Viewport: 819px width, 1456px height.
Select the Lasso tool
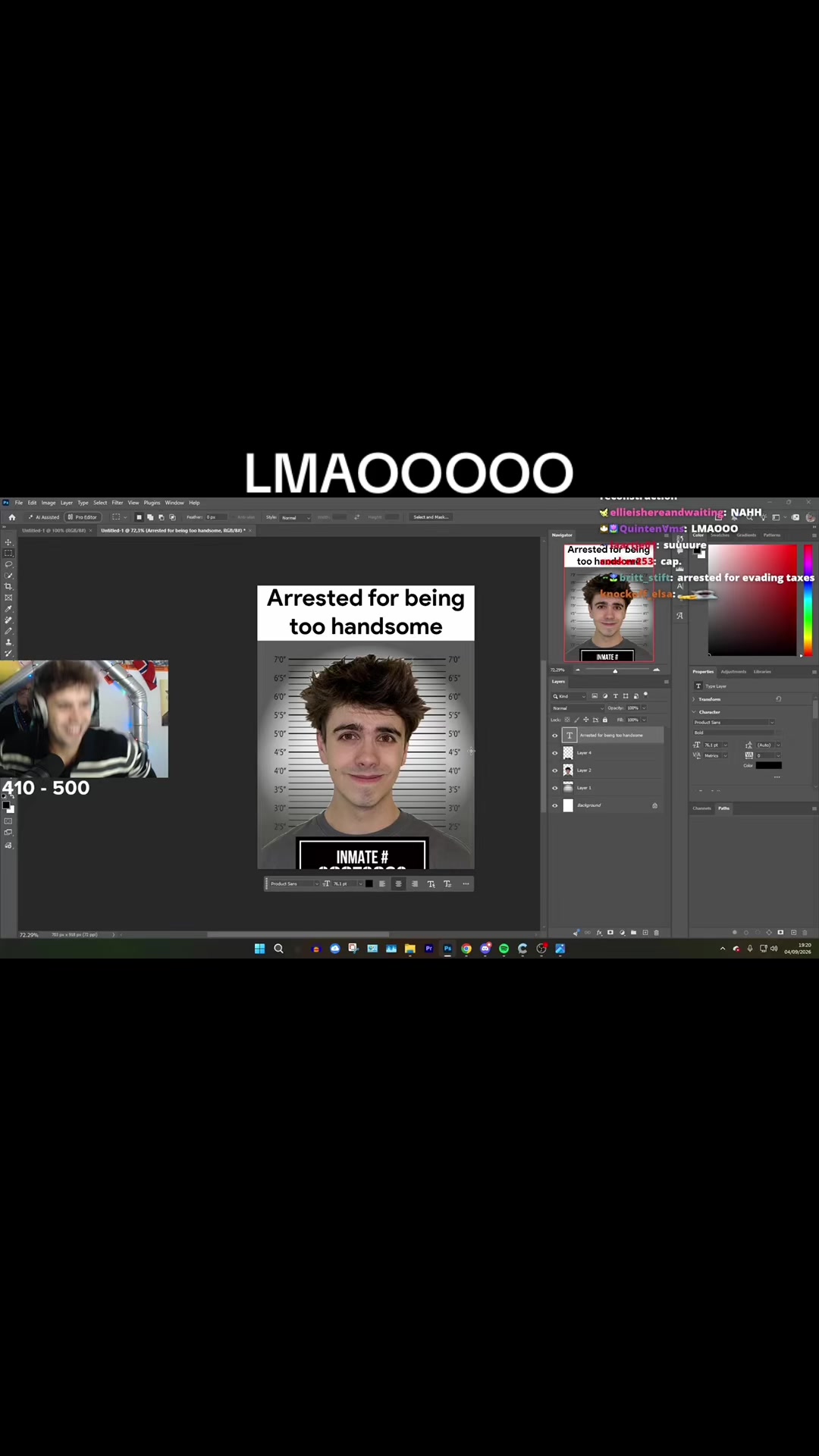pyautogui.click(x=8, y=564)
